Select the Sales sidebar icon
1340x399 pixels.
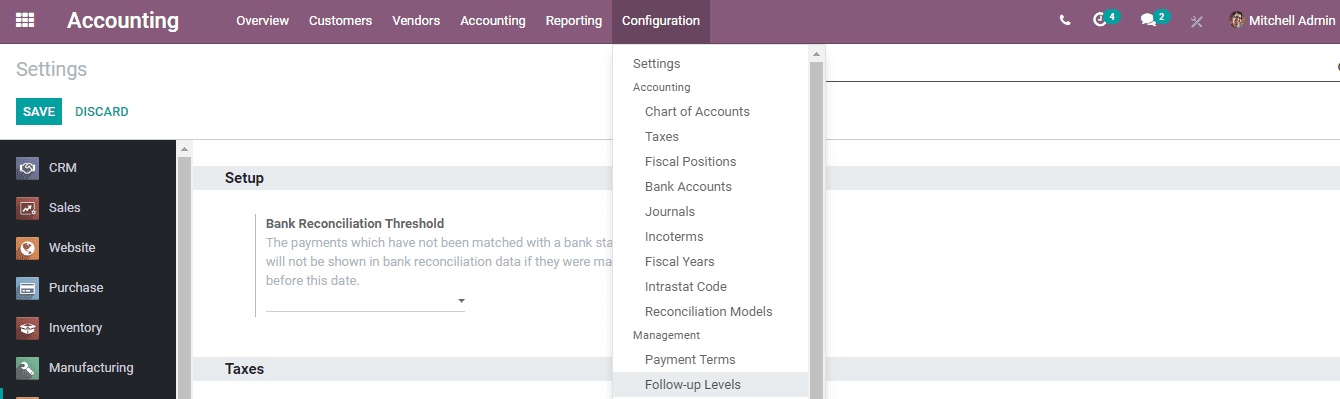click(27, 208)
